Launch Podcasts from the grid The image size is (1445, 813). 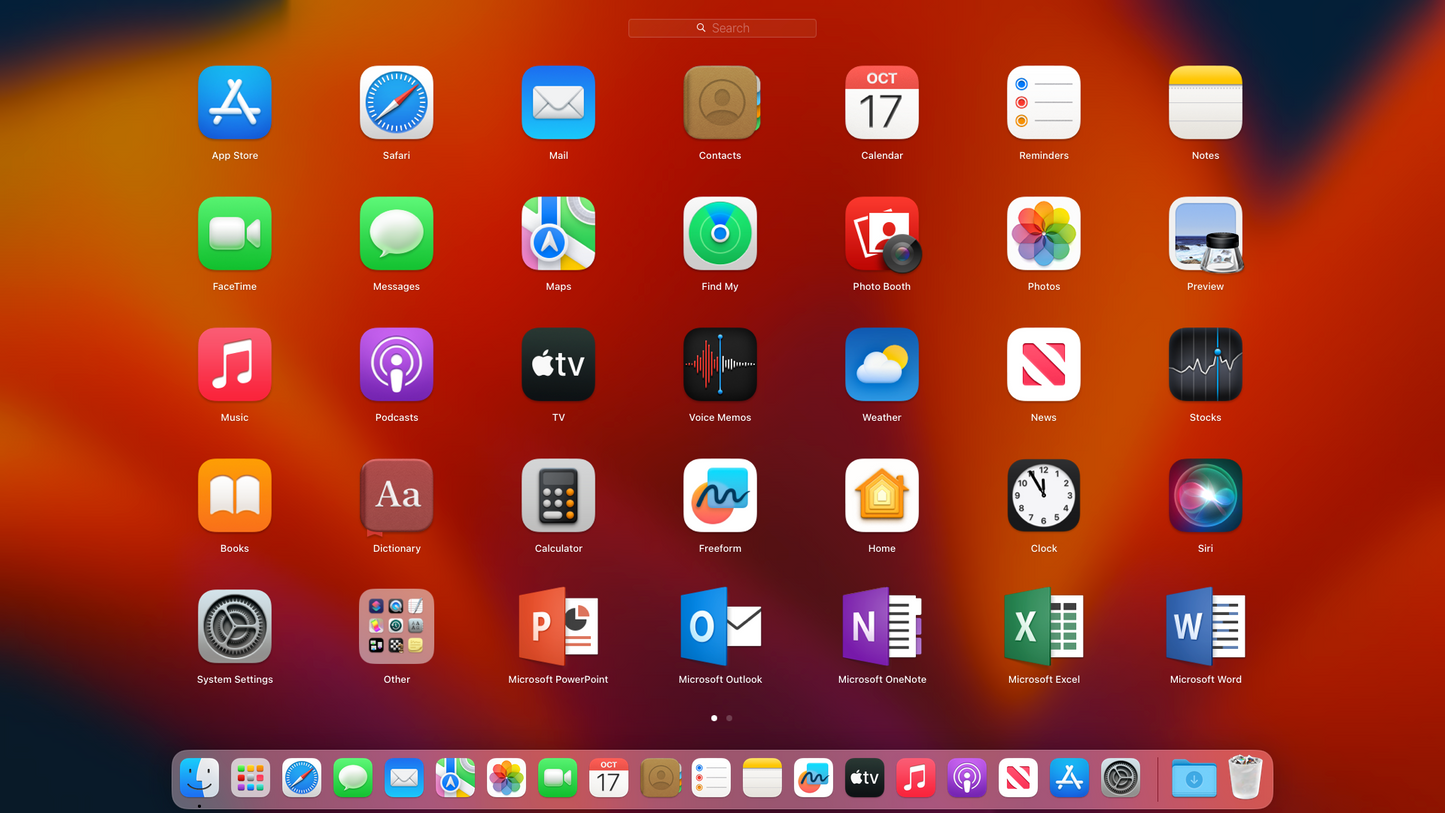click(x=396, y=364)
